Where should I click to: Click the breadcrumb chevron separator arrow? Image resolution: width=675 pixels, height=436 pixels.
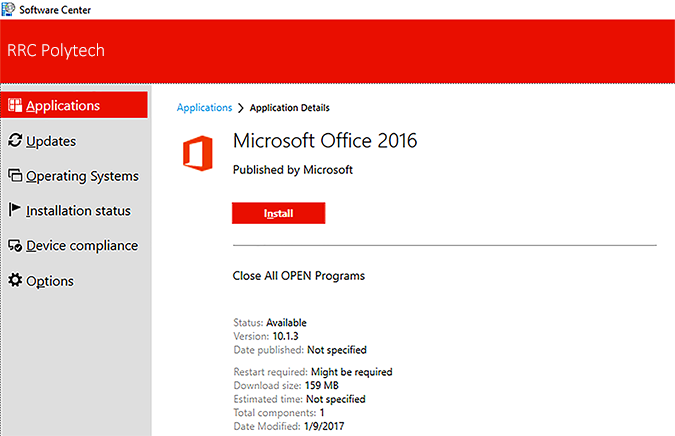click(241, 108)
